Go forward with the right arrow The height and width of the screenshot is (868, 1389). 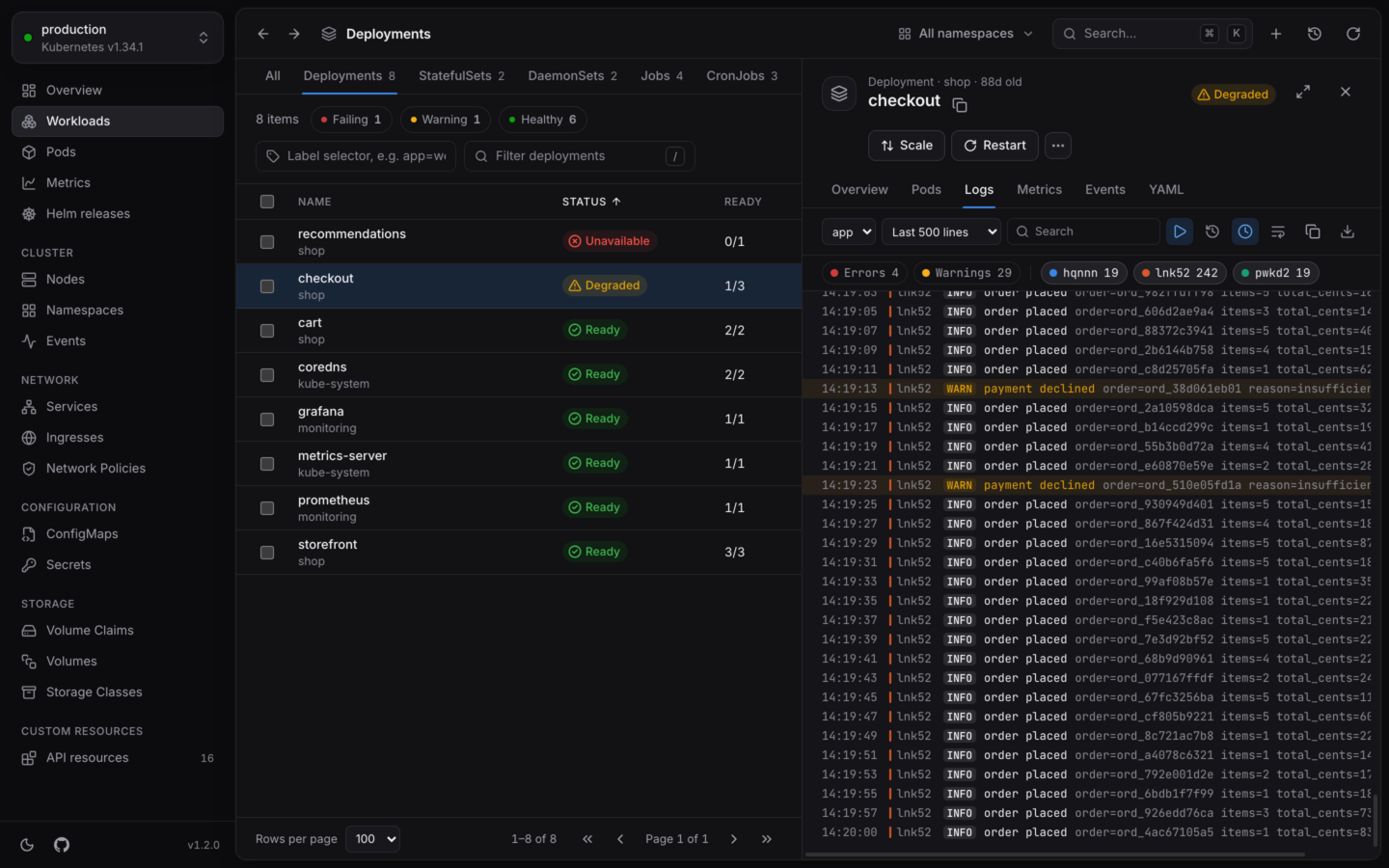[x=294, y=34]
